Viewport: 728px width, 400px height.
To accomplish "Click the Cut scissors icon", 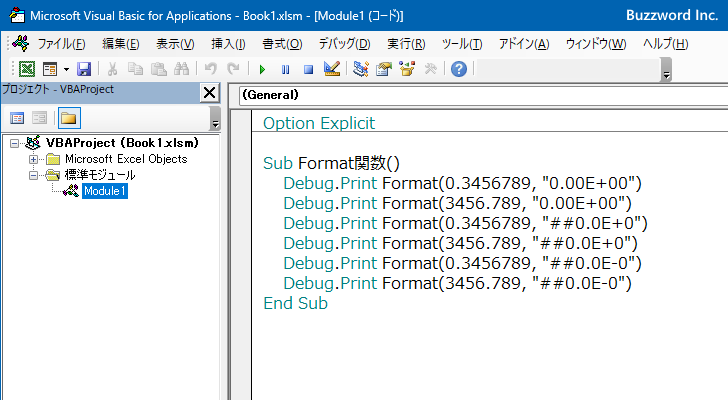I will click(112, 69).
